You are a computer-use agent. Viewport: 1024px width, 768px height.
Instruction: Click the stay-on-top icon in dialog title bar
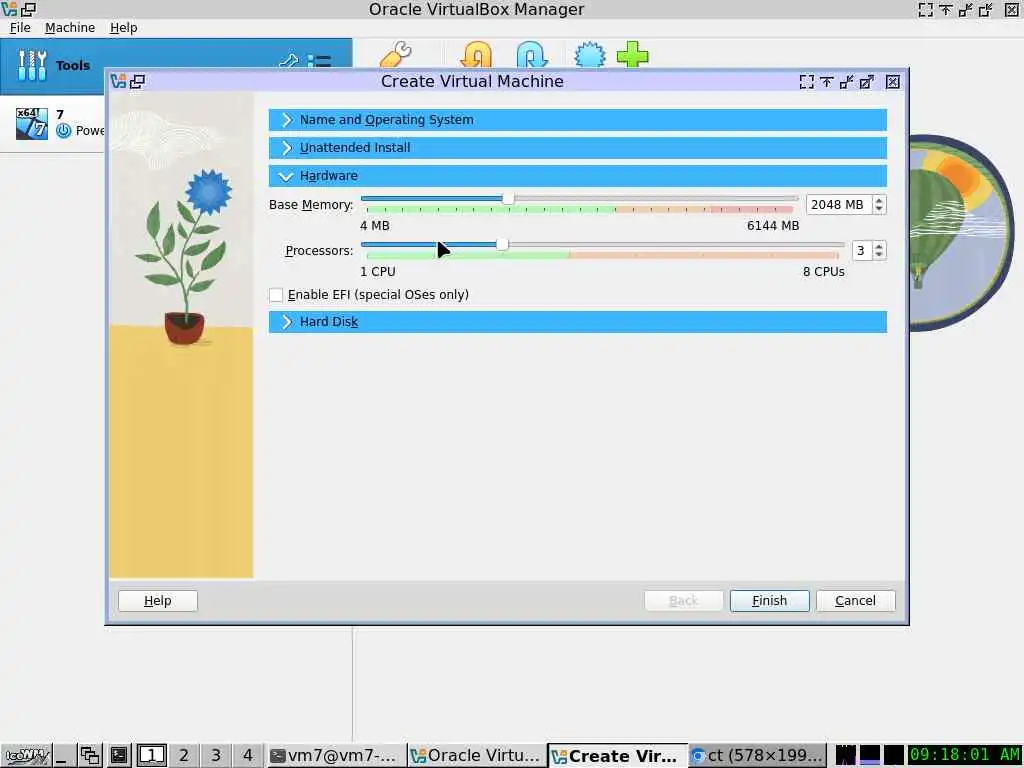pos(827,82)
